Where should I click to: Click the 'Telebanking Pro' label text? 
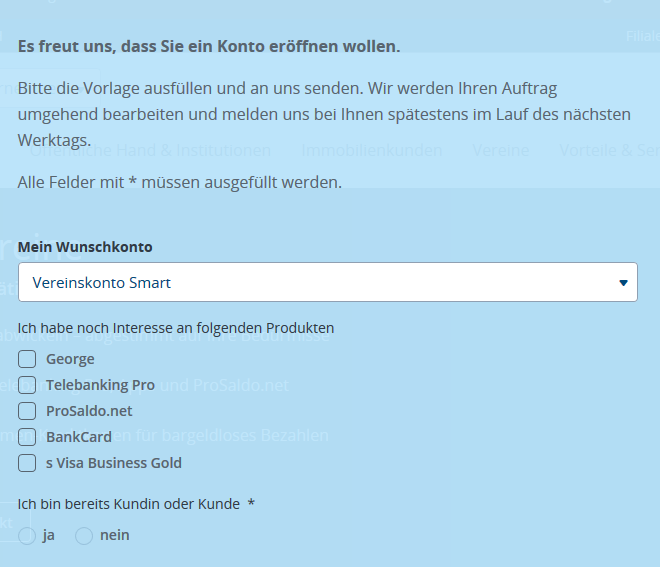[100, 385]
